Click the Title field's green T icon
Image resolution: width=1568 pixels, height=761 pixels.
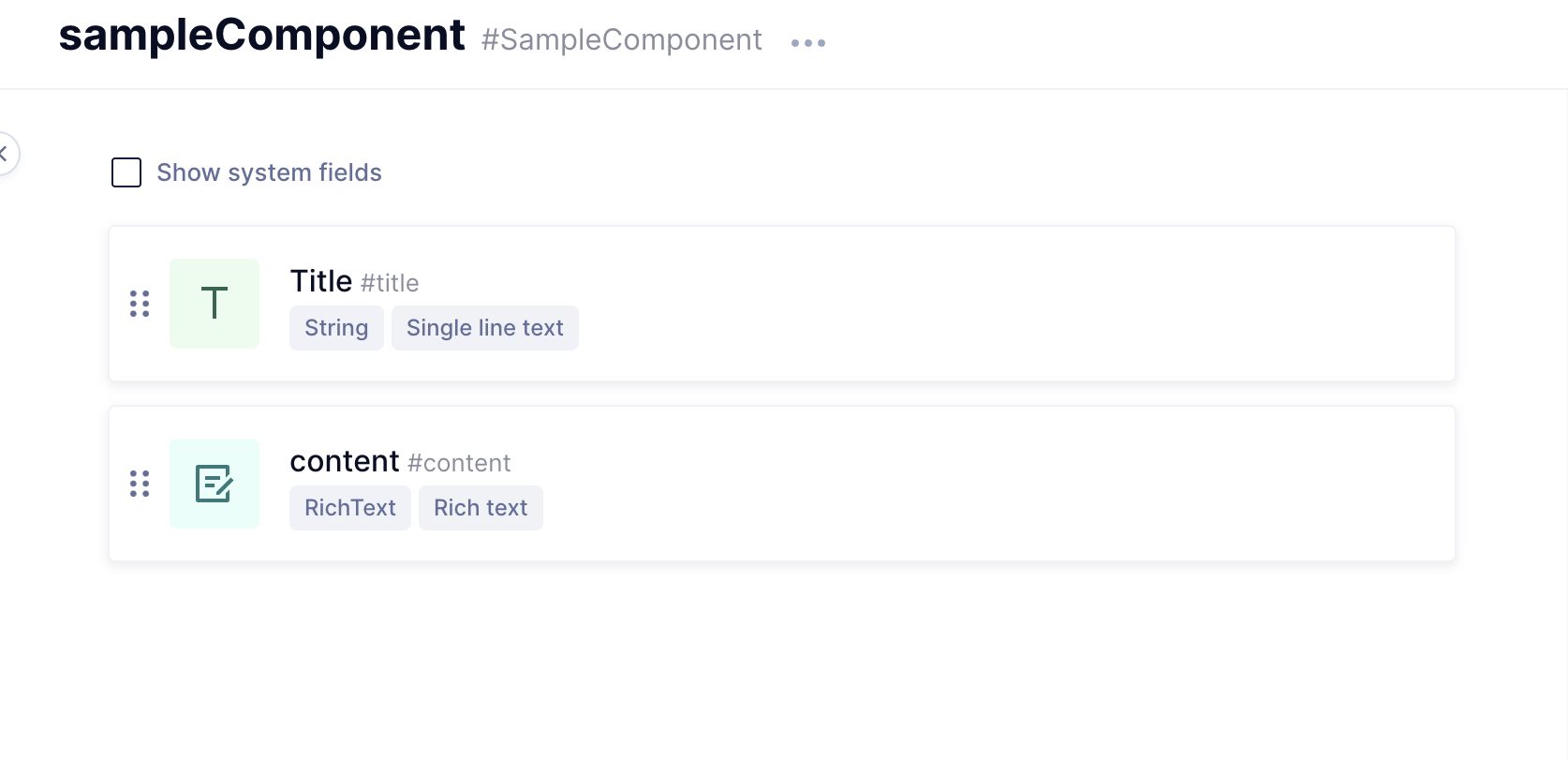point(214,303)
